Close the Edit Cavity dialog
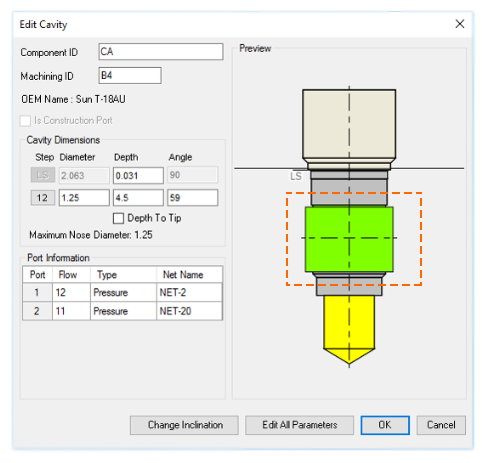The width and height of the screenshot is (490, 463). [x=460, y=24]
